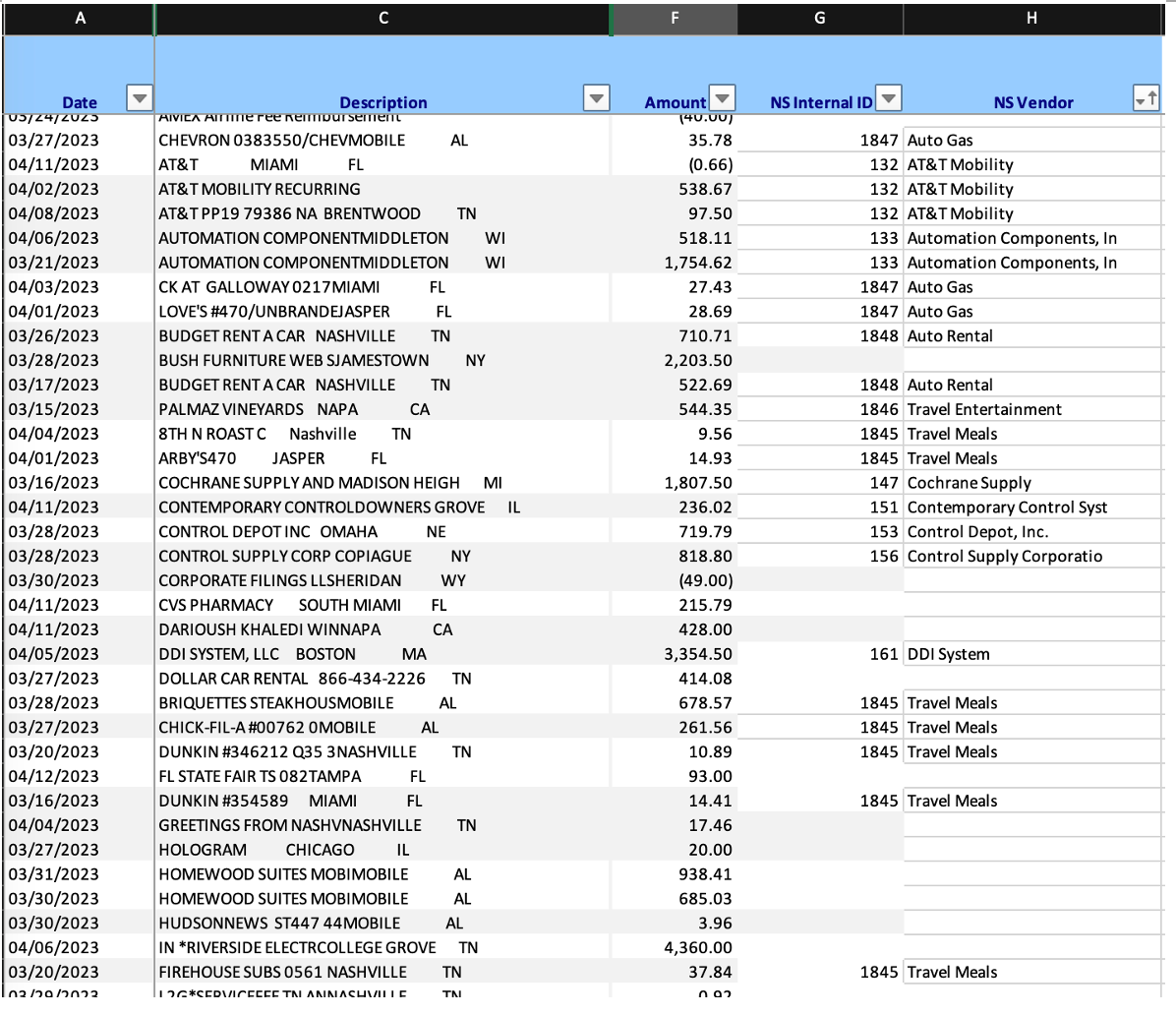Select the DDI SYSTEM, LLC BOSTON cell

pyautogui.click(x=383, y=654)
